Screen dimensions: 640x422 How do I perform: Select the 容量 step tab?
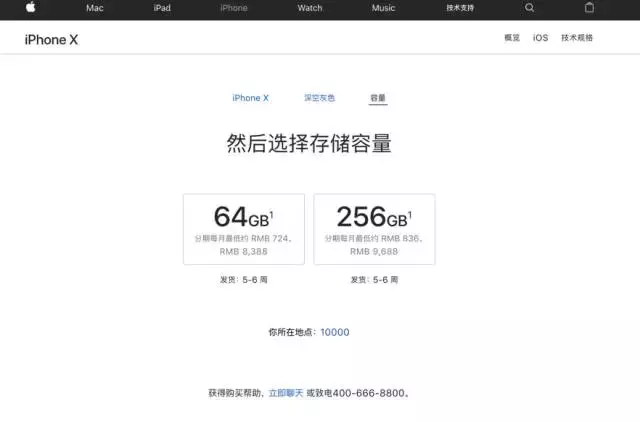point(378,98)
